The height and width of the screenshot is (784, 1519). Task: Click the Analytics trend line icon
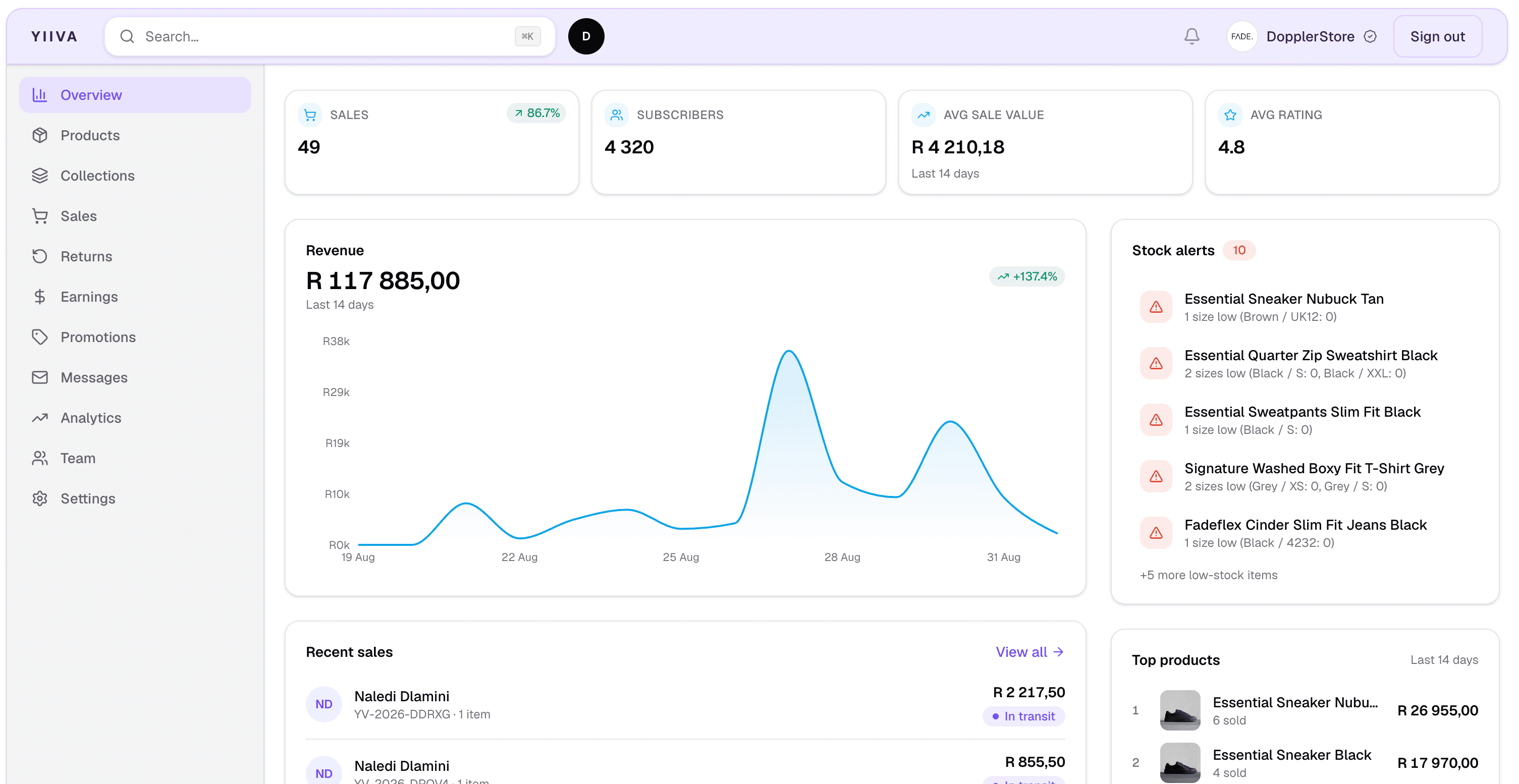click(39, 418)
